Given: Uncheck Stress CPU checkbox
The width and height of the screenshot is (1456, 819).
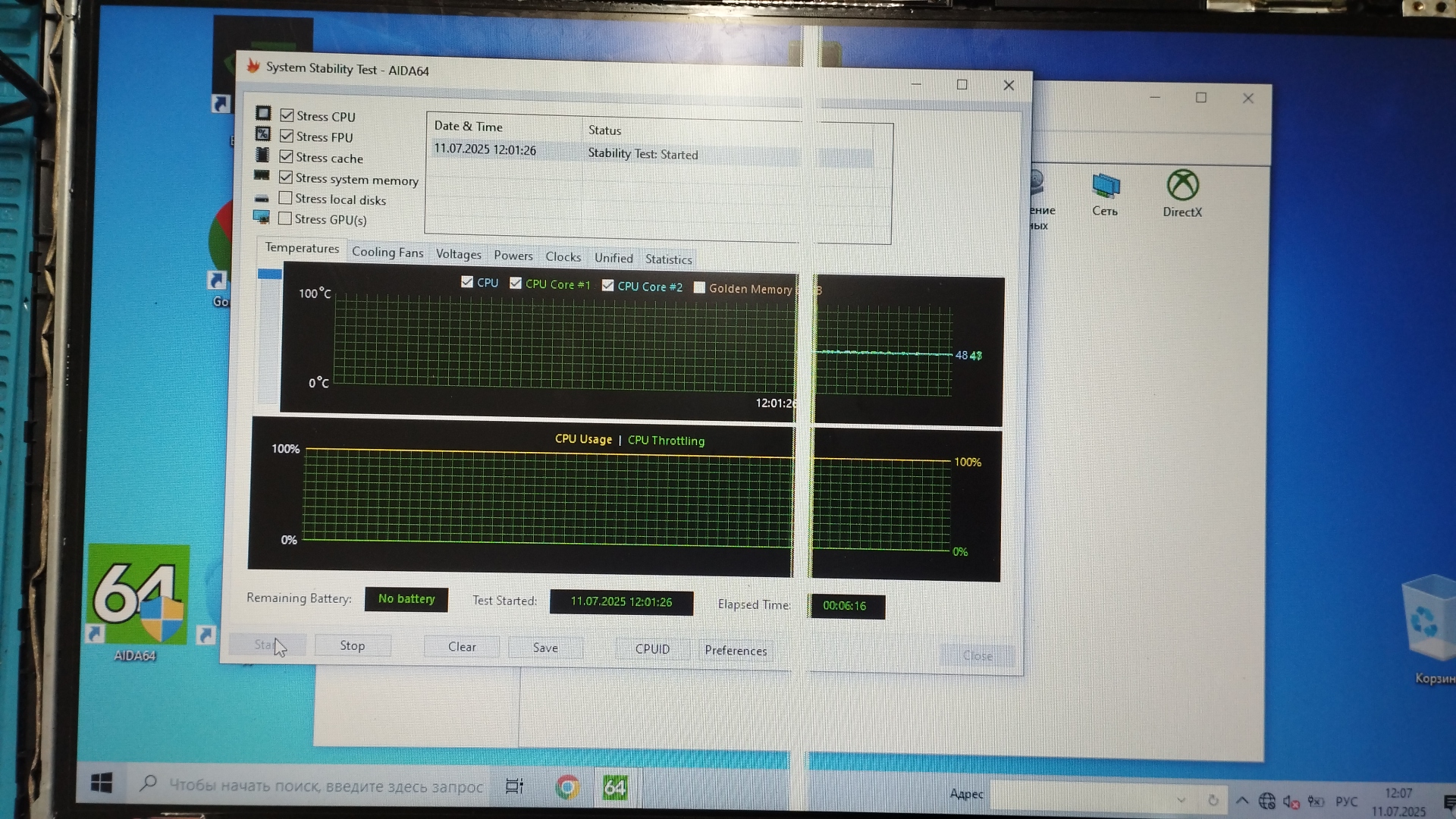Looking at the screenshot, I should [x=287, y=115].
